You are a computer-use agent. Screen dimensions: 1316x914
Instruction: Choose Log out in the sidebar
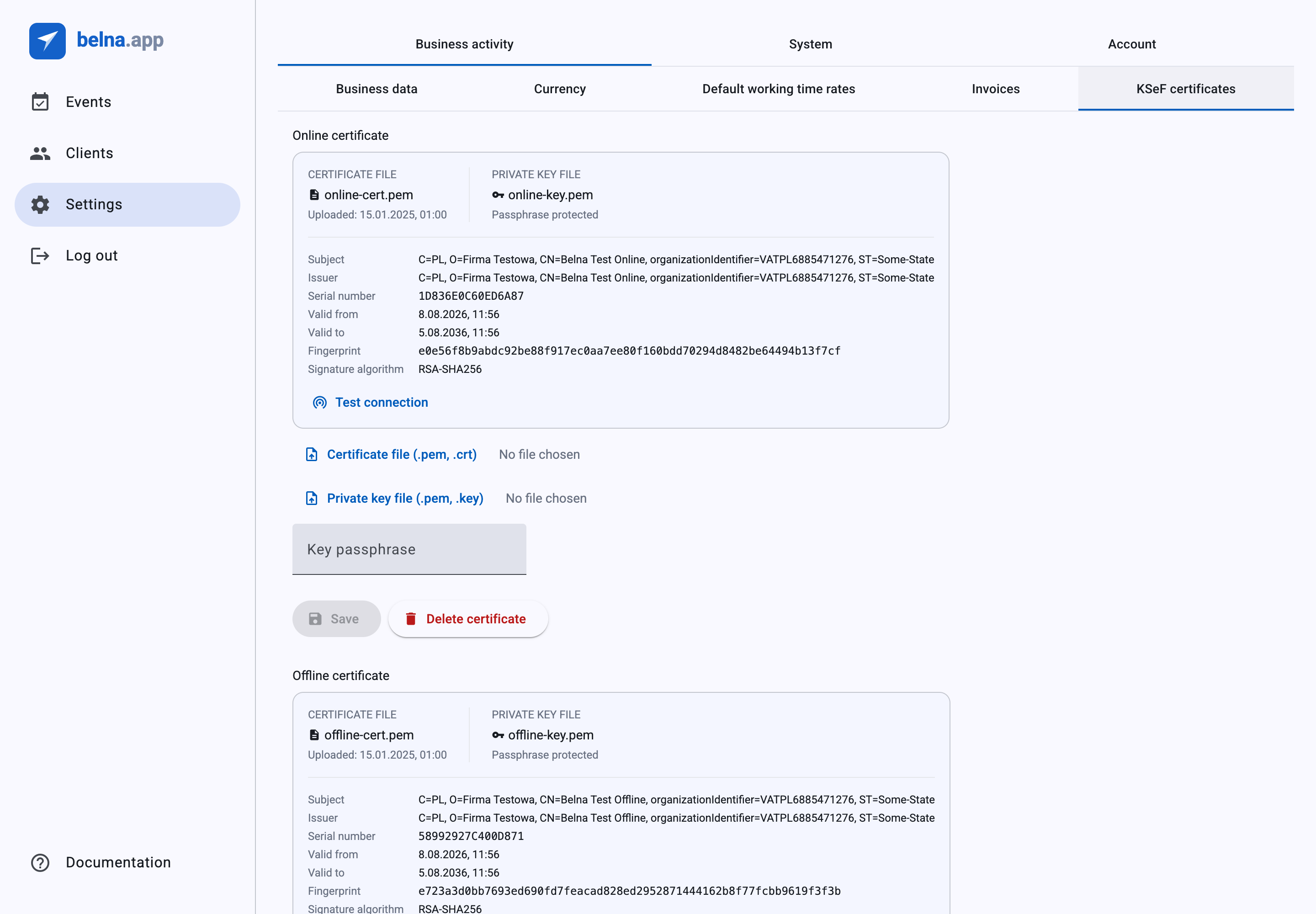(127, 255)
